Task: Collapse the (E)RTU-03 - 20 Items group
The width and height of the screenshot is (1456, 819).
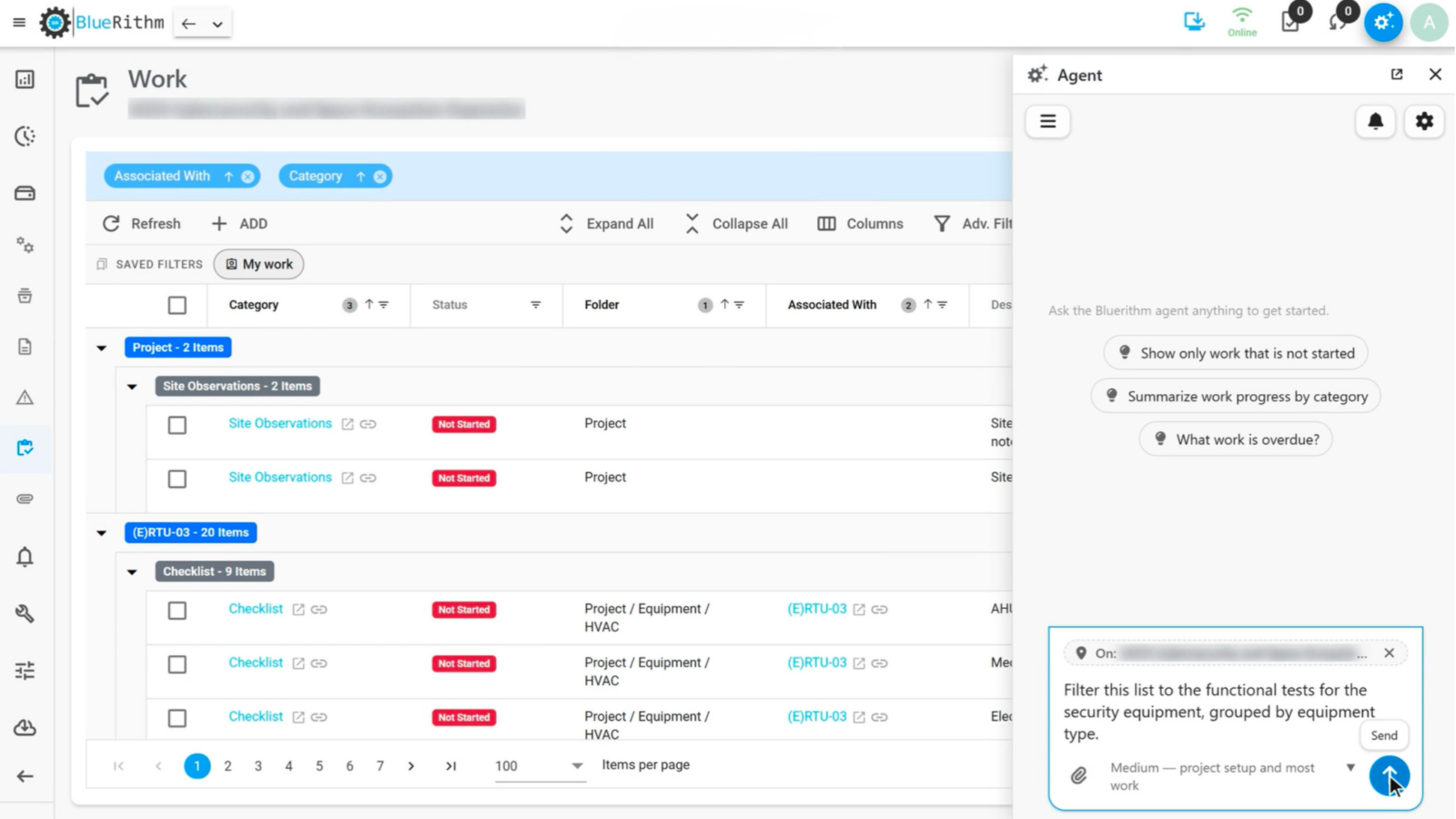Action: pos(102,533)
